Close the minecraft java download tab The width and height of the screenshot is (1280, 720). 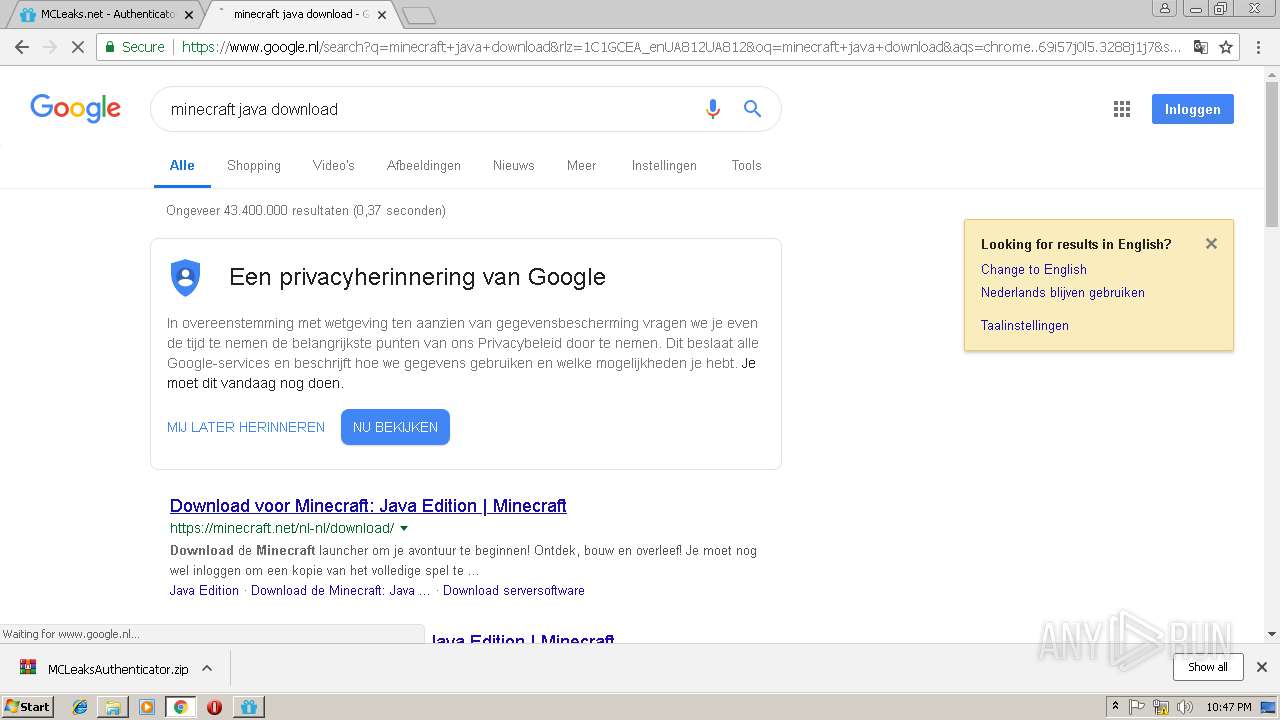click(x=382, y=15)
